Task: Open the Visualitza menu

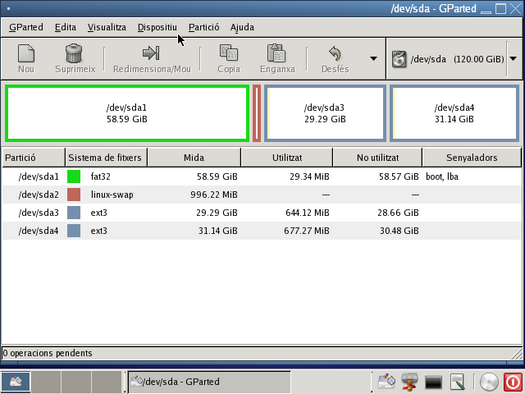Action: [x=107, y=27]
